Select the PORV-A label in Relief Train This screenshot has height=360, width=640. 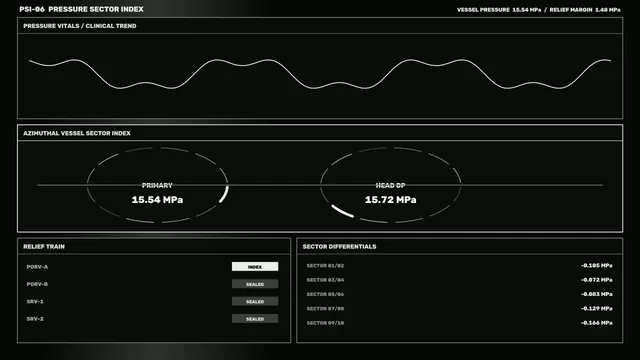click(x=37, y=267)
